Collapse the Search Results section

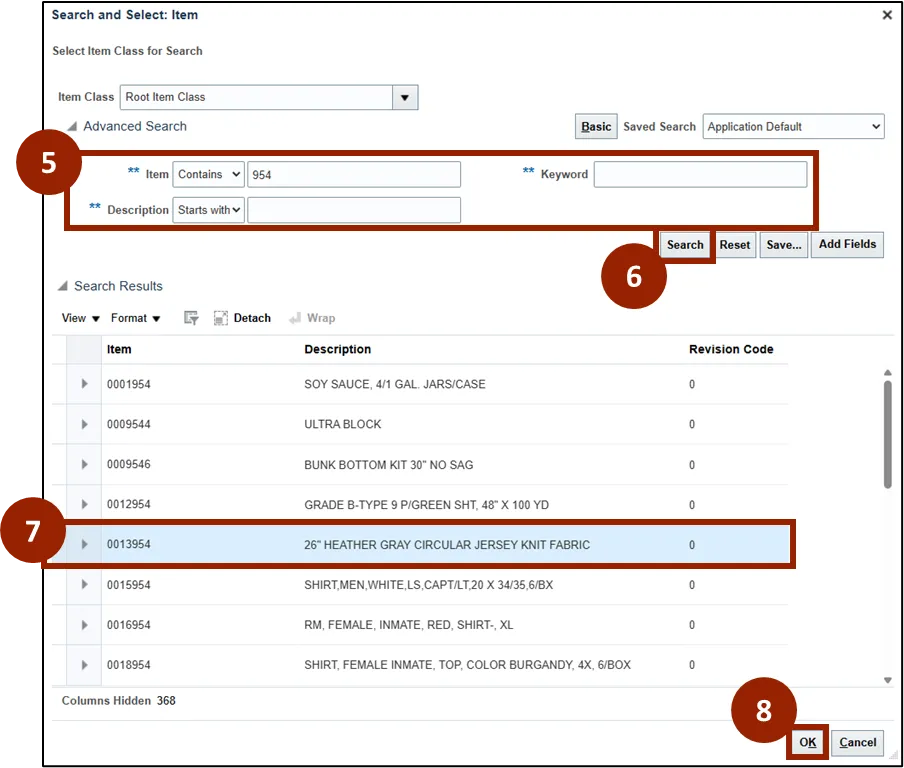[x=63, y=287]
